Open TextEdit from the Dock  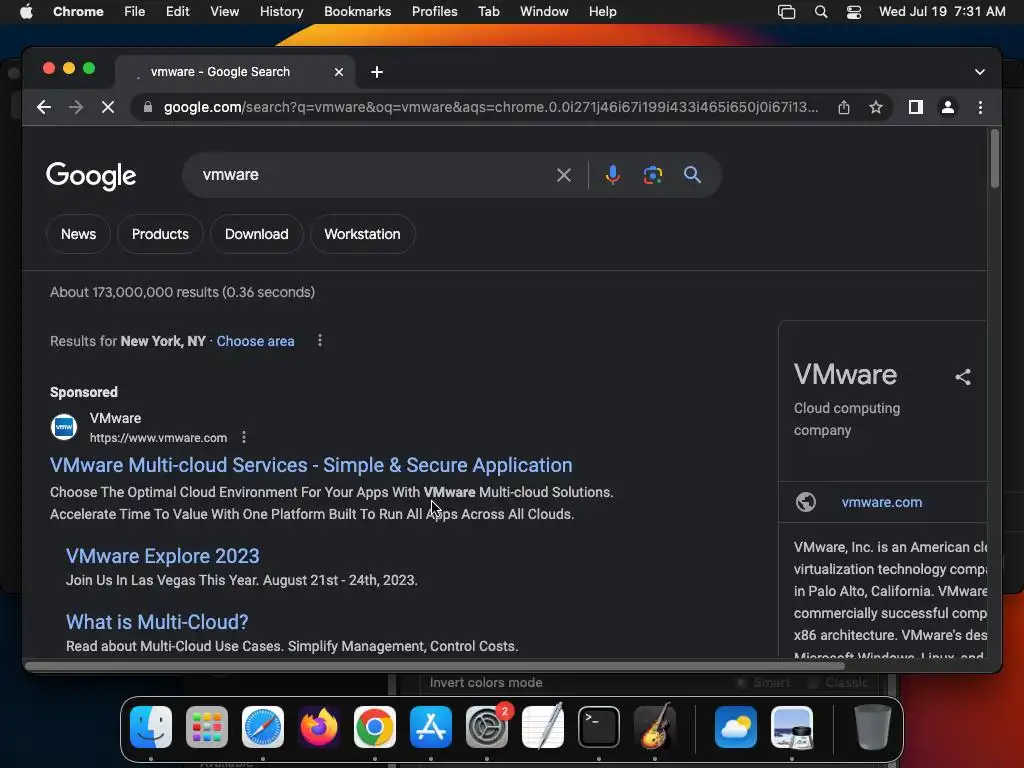pos(543,727)
